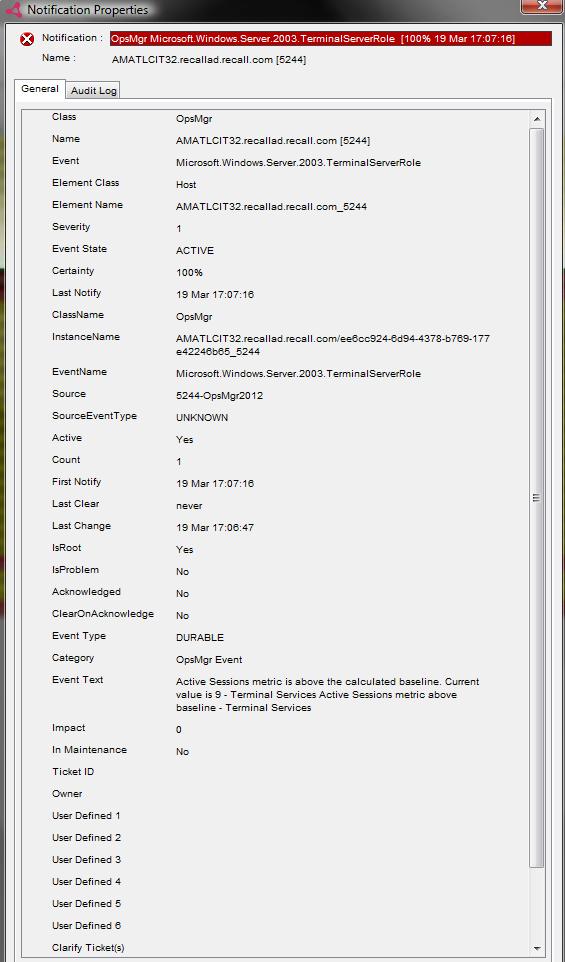Click the First Notify label

coord(76,482)
